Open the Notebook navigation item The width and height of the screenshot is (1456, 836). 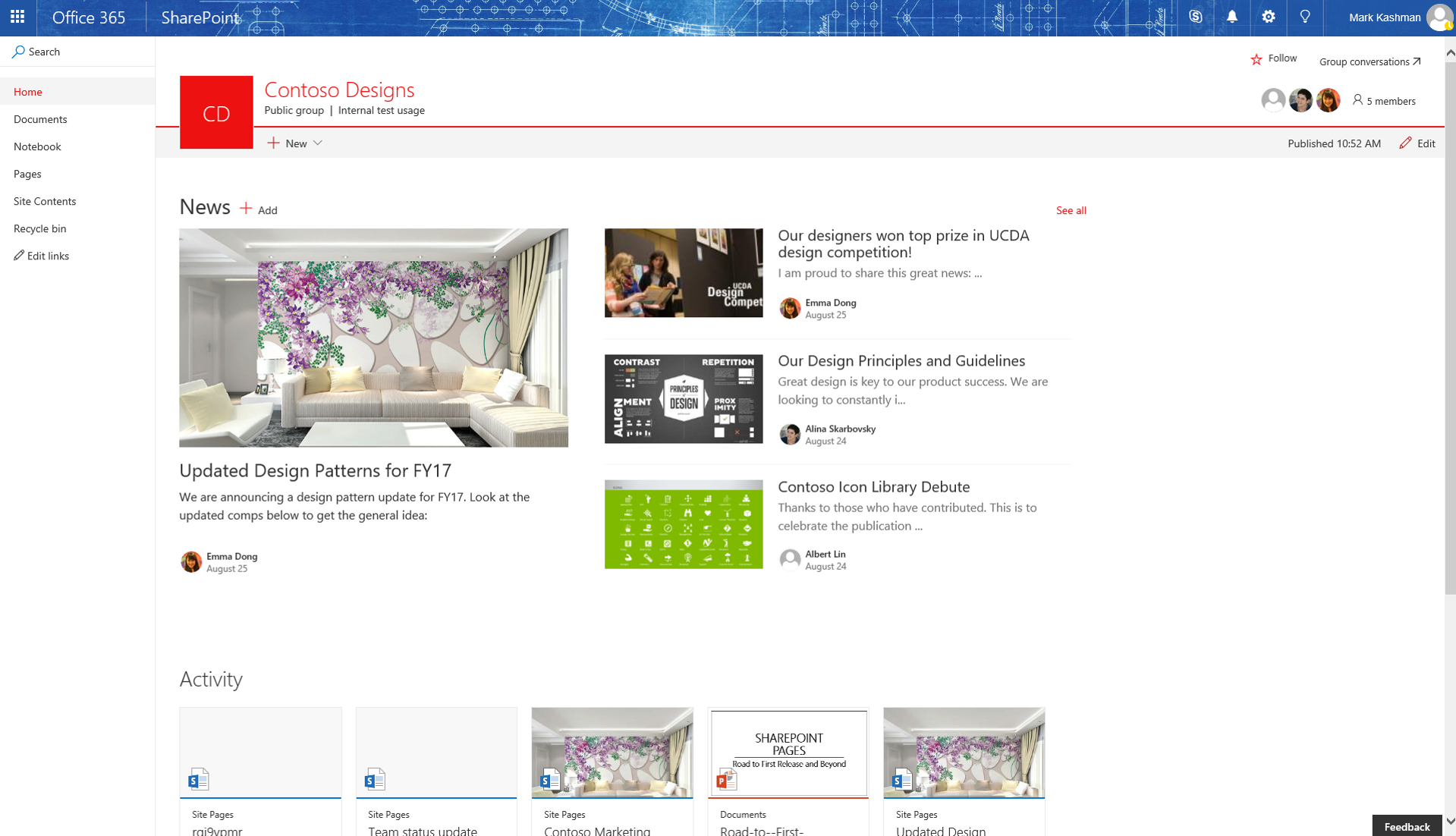(36, 146)
